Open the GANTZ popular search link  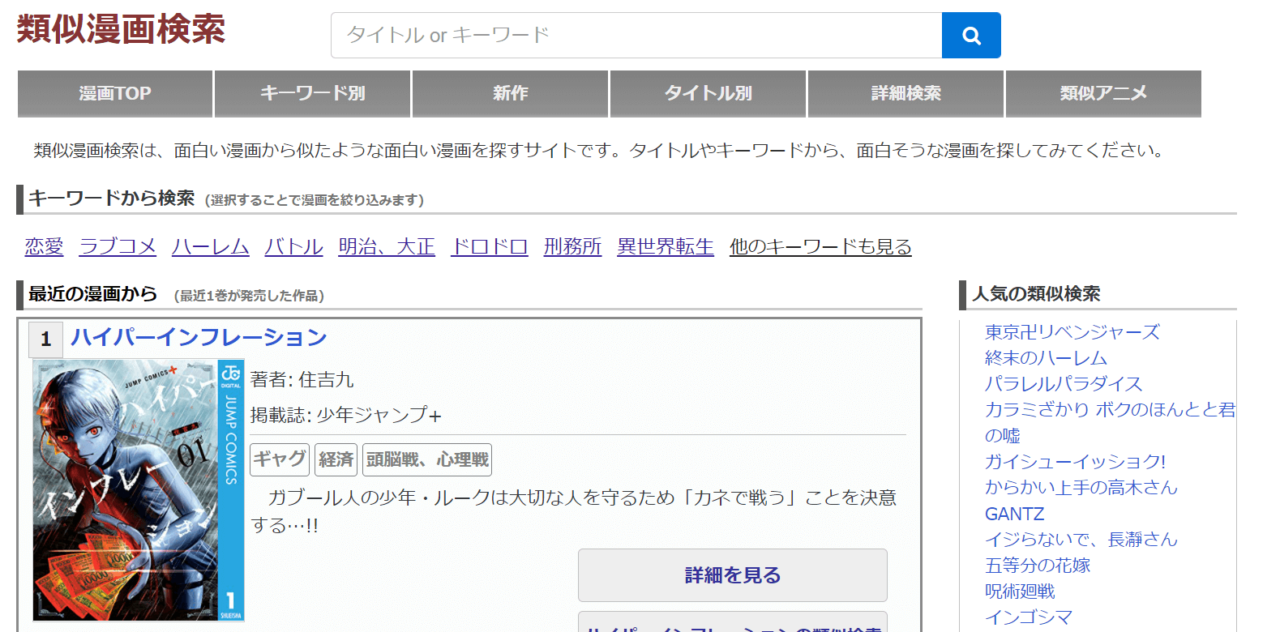tap(1014, 514)
